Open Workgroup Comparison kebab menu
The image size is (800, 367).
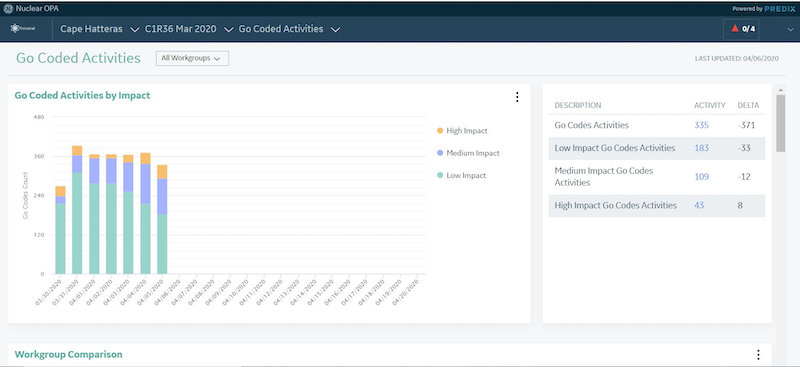(x=758, y=355)
